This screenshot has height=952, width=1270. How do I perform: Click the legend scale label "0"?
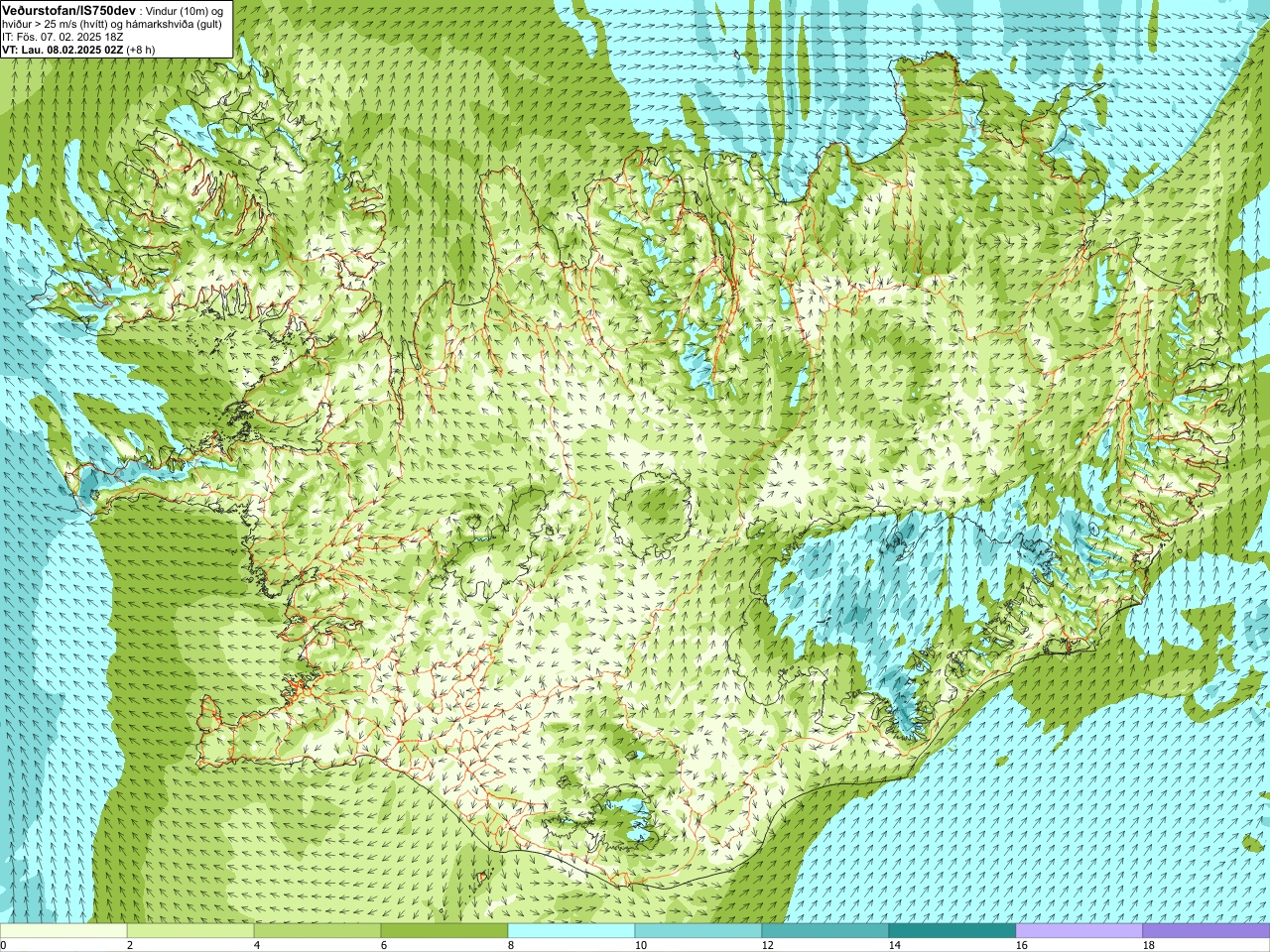(x=3, y=945)
